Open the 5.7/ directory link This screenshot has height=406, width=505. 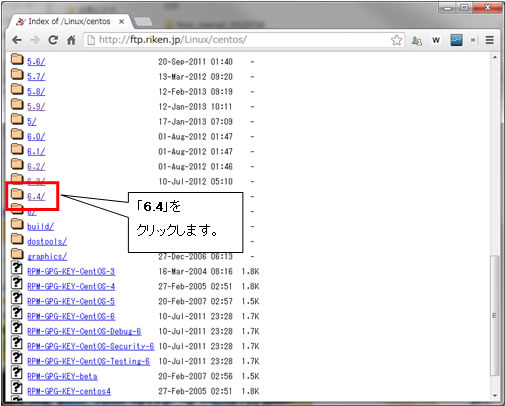tap(36, 77)
